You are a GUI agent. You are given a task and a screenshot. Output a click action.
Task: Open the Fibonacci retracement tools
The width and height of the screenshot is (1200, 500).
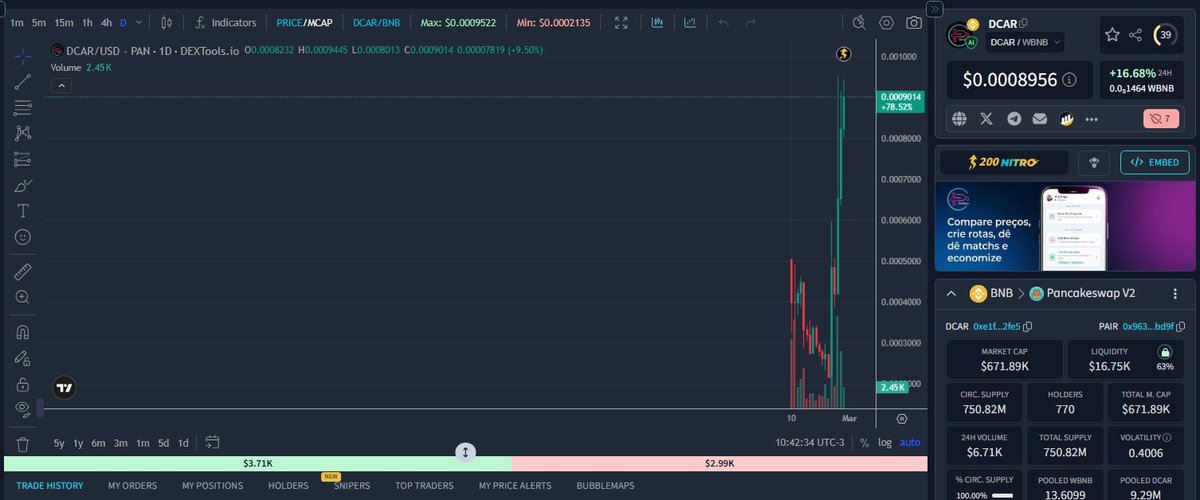click(23, 107)
